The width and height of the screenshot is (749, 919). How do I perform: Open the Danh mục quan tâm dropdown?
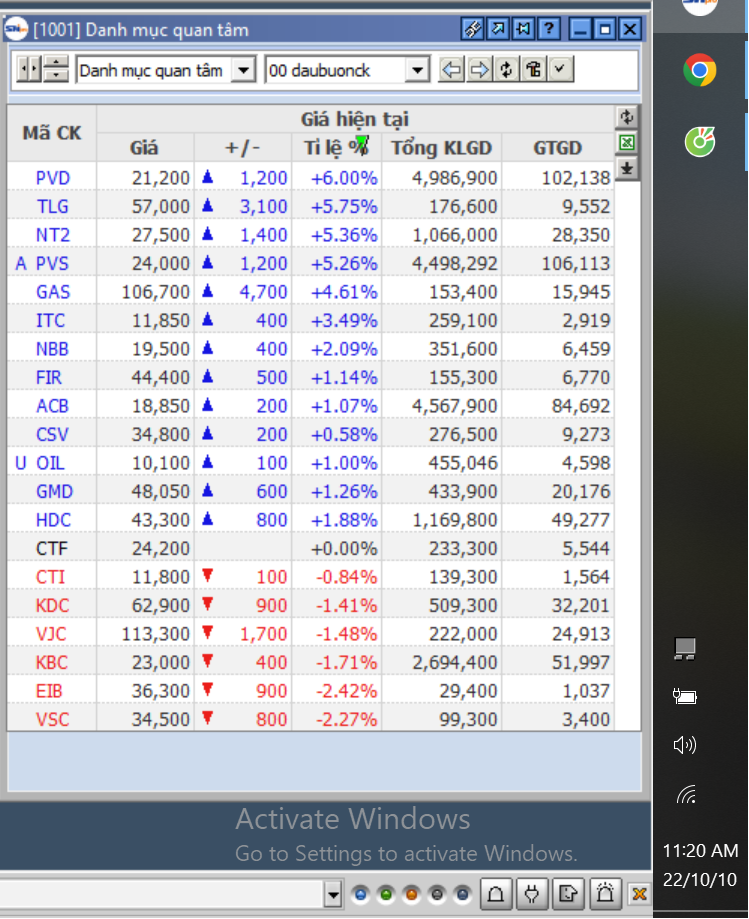[243, 70]
